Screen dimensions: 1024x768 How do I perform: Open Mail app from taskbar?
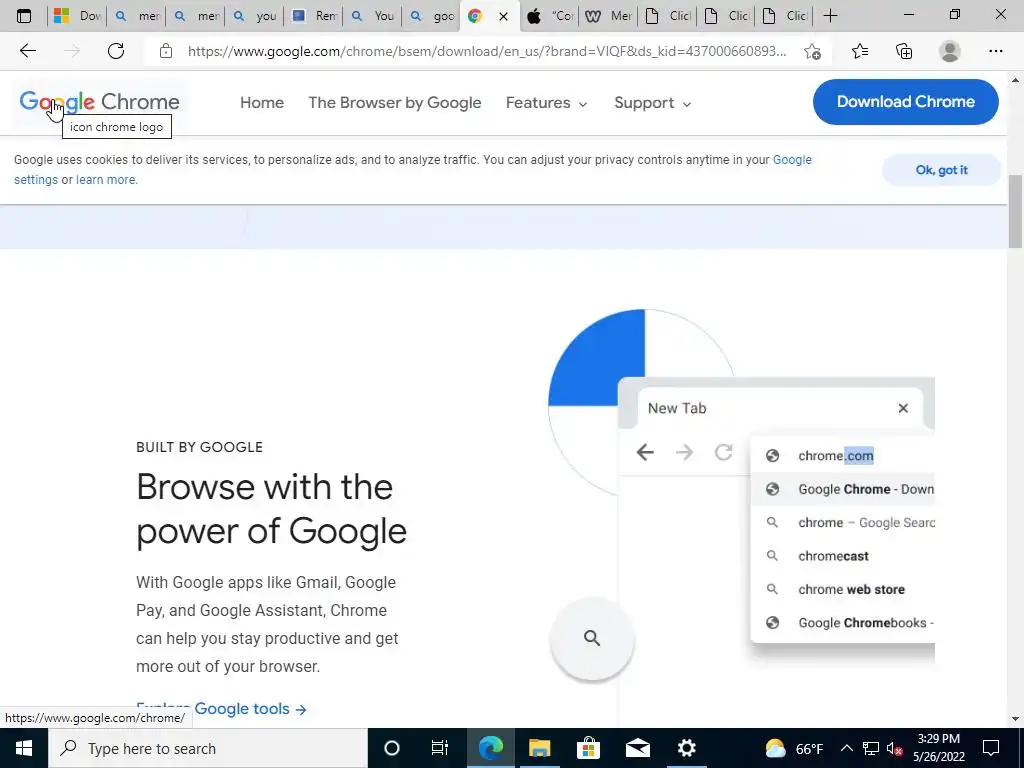click(637, 748)
